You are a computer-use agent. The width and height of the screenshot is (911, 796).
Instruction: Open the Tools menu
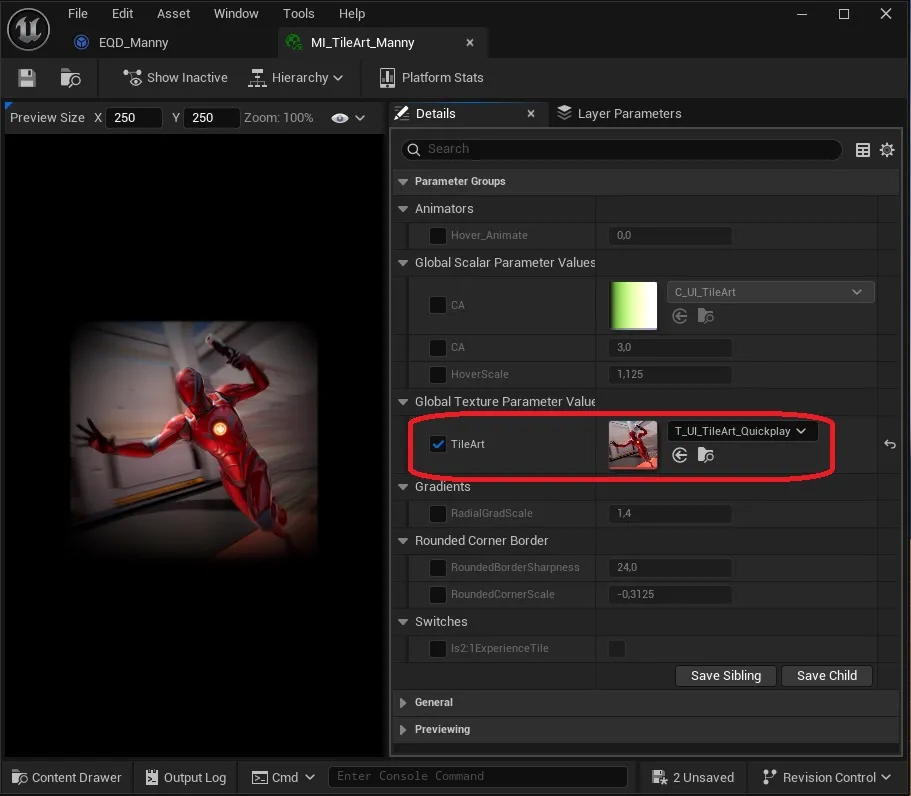click(x=299, y=13)
